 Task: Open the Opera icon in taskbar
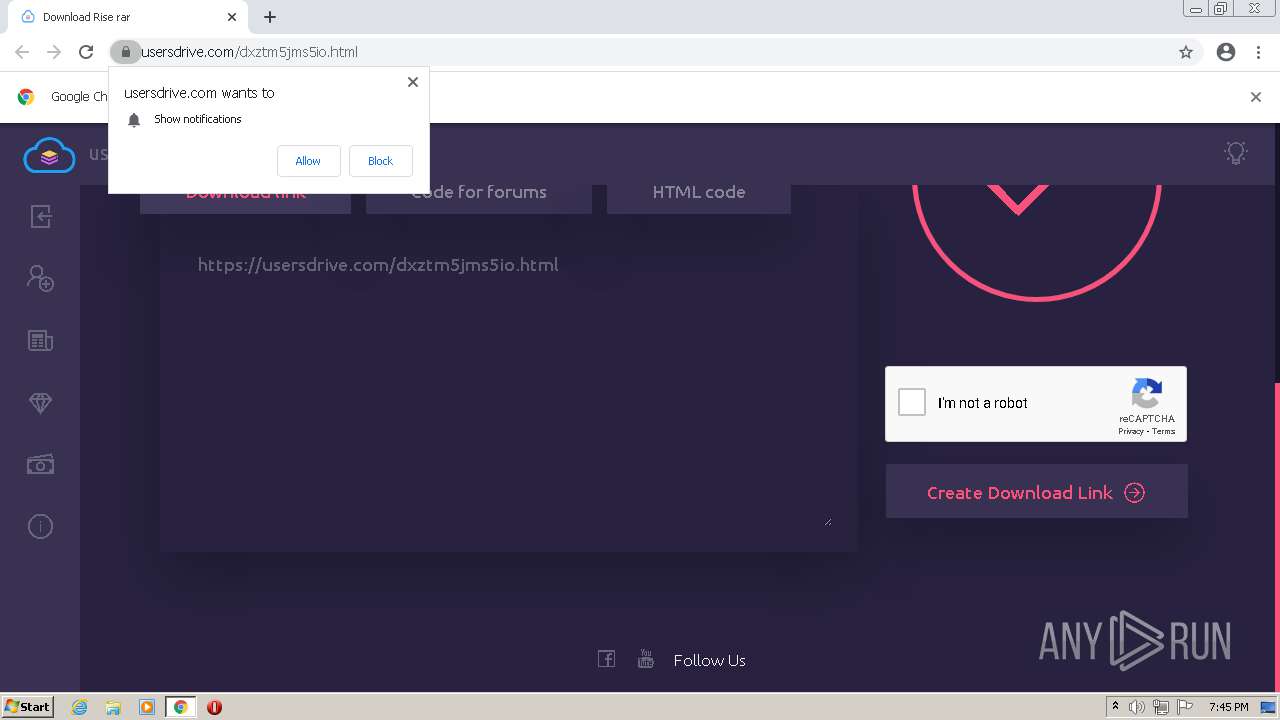[214, 707]
